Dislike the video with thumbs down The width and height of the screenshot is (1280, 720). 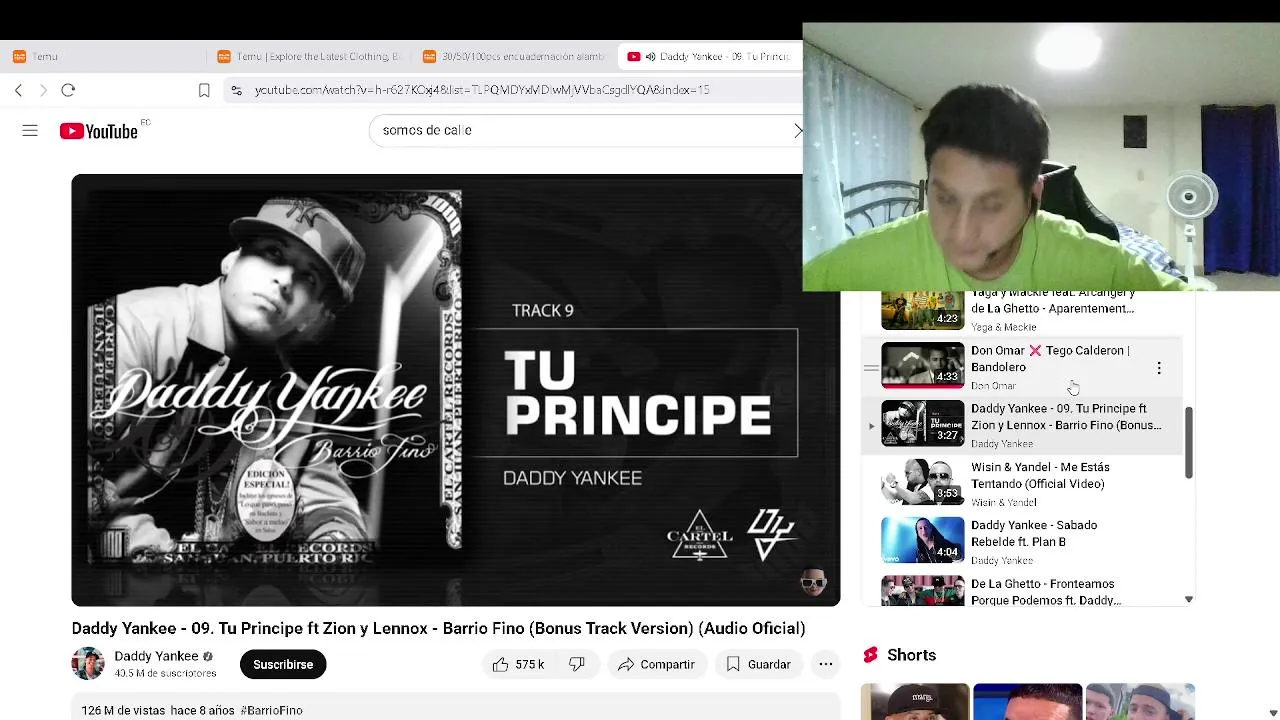pyautogui.click(x=577, y=664)
